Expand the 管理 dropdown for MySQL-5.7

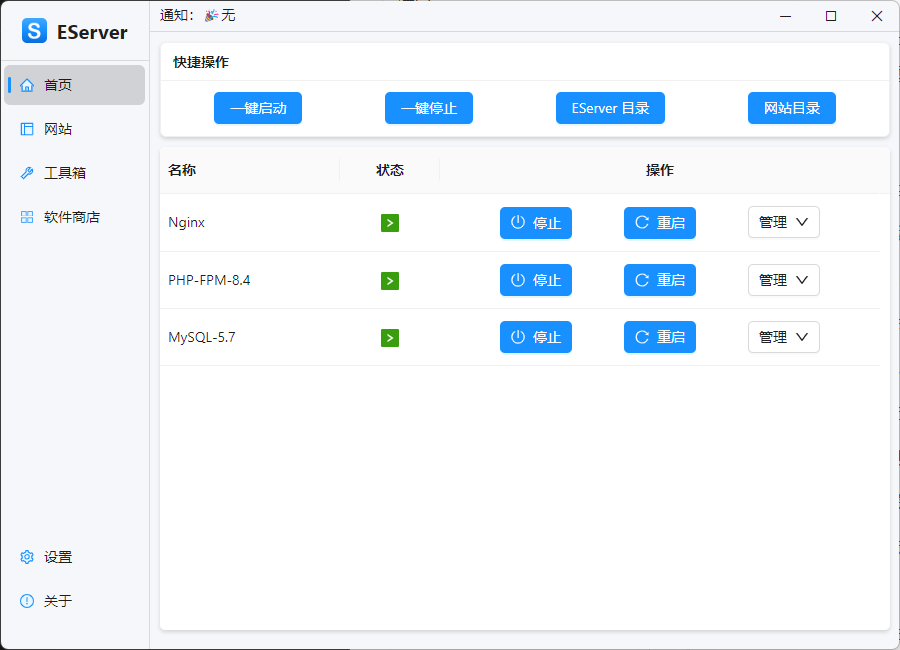pos(783,337)
